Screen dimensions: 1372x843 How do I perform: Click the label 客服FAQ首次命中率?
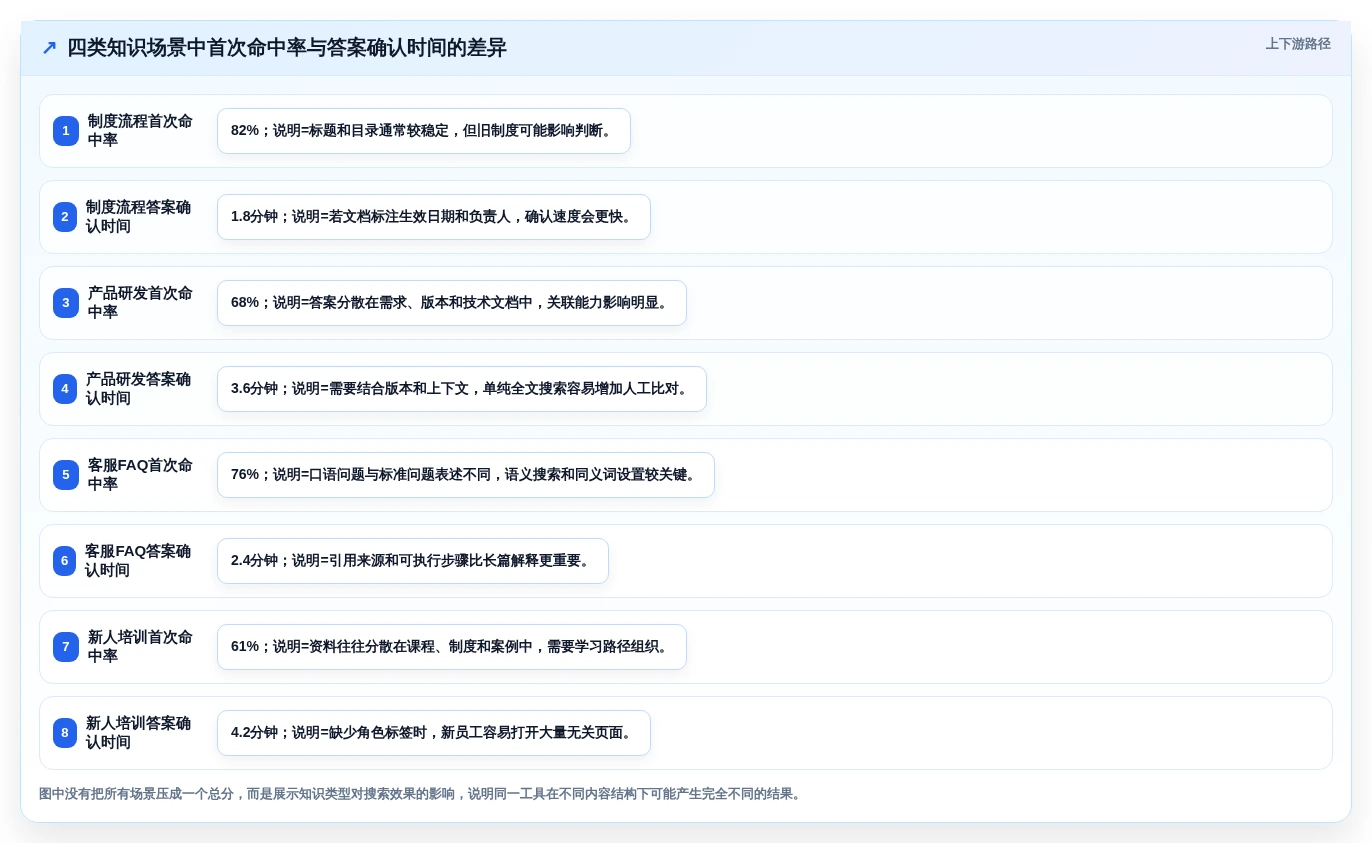coord(140,475)
